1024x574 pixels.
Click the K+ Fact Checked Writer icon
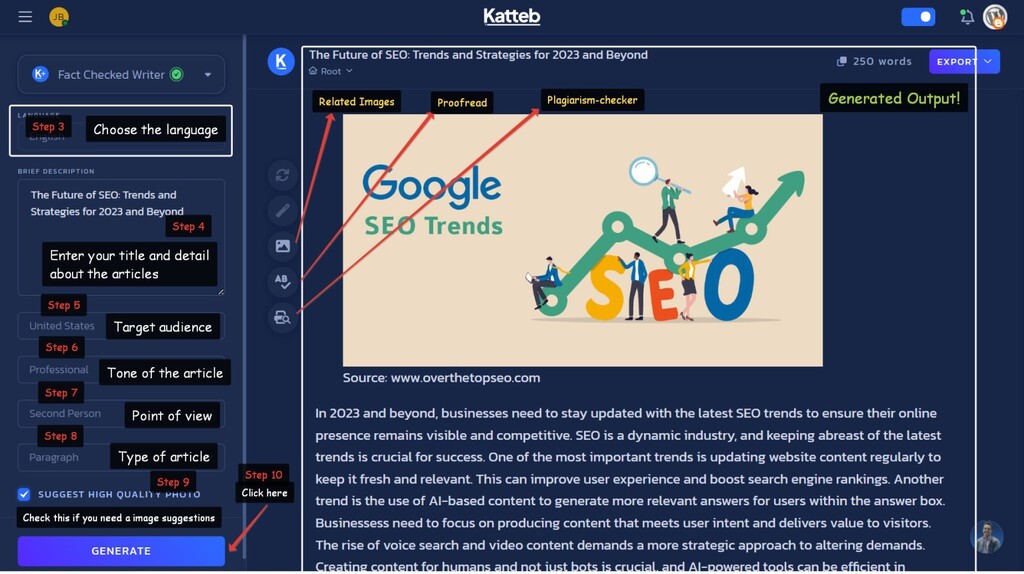pos(40,74)
